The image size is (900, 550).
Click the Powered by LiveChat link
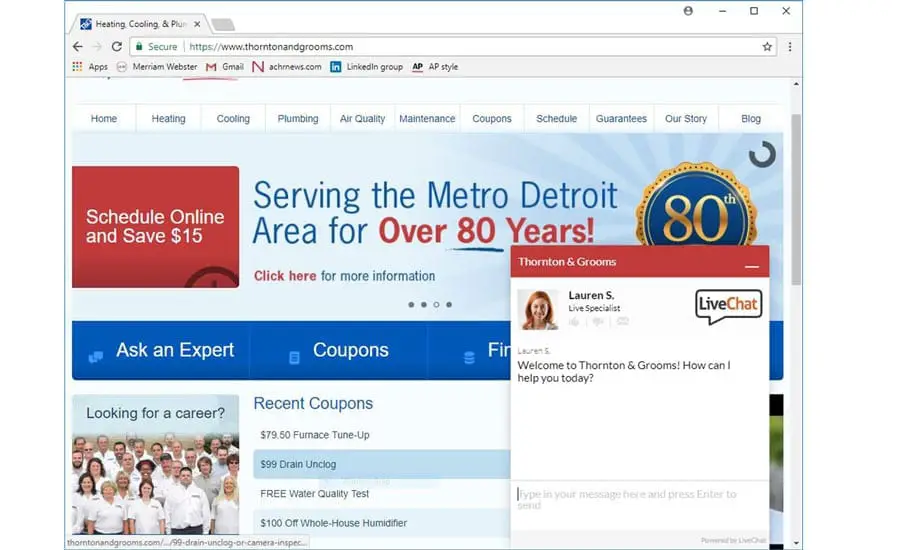click(x=733, y=540)
